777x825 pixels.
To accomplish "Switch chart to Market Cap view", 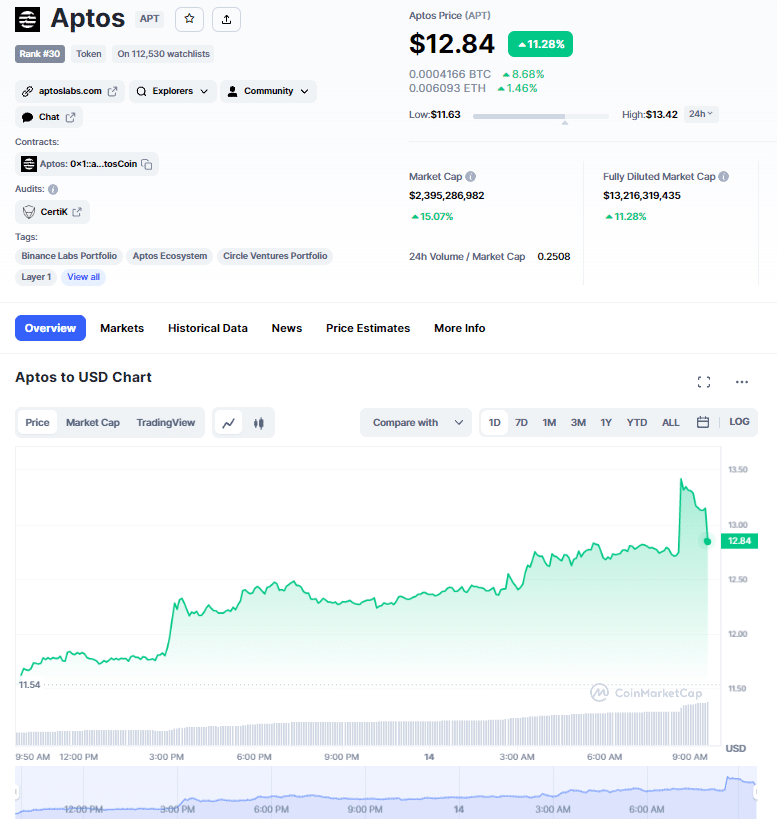I will coord(93,422).
